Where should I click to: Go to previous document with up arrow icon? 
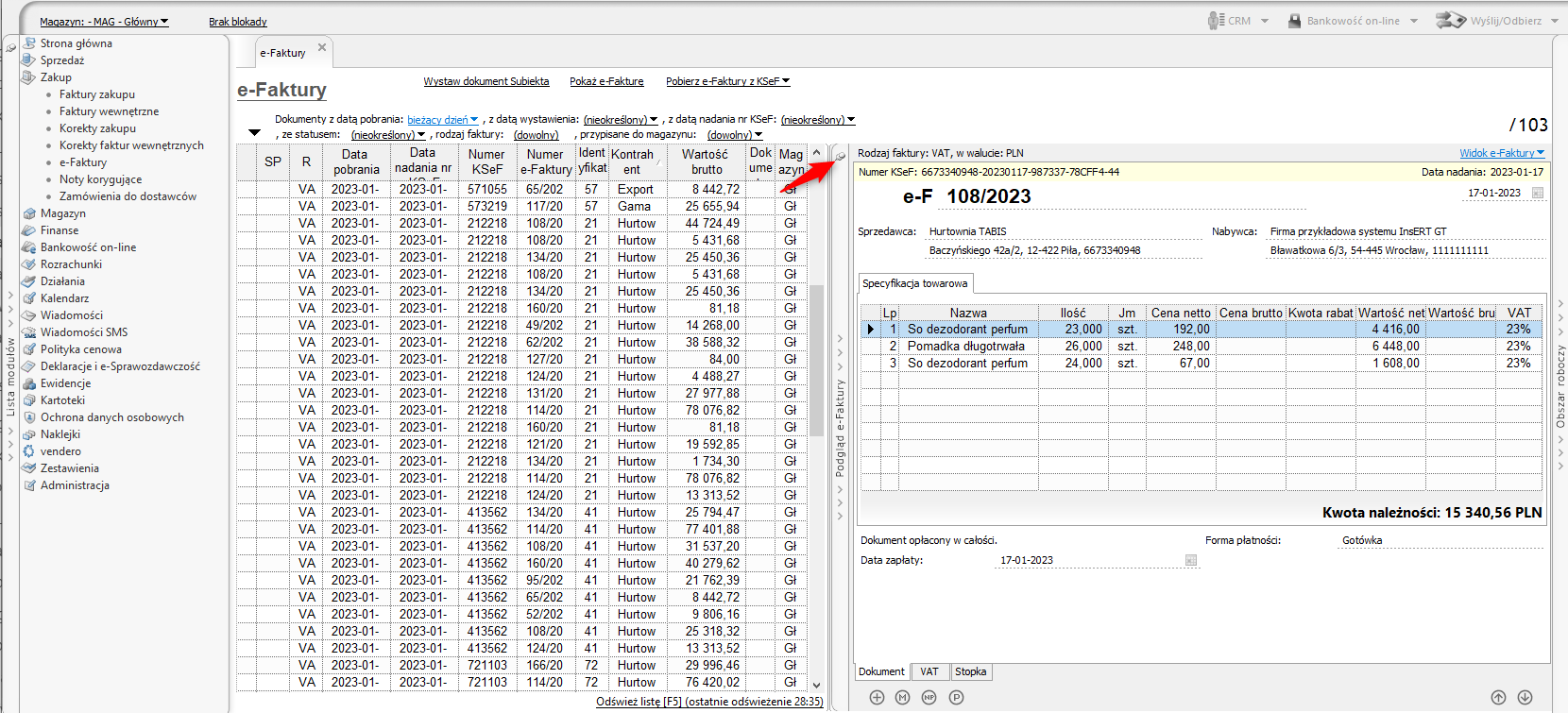[1498, 697]
